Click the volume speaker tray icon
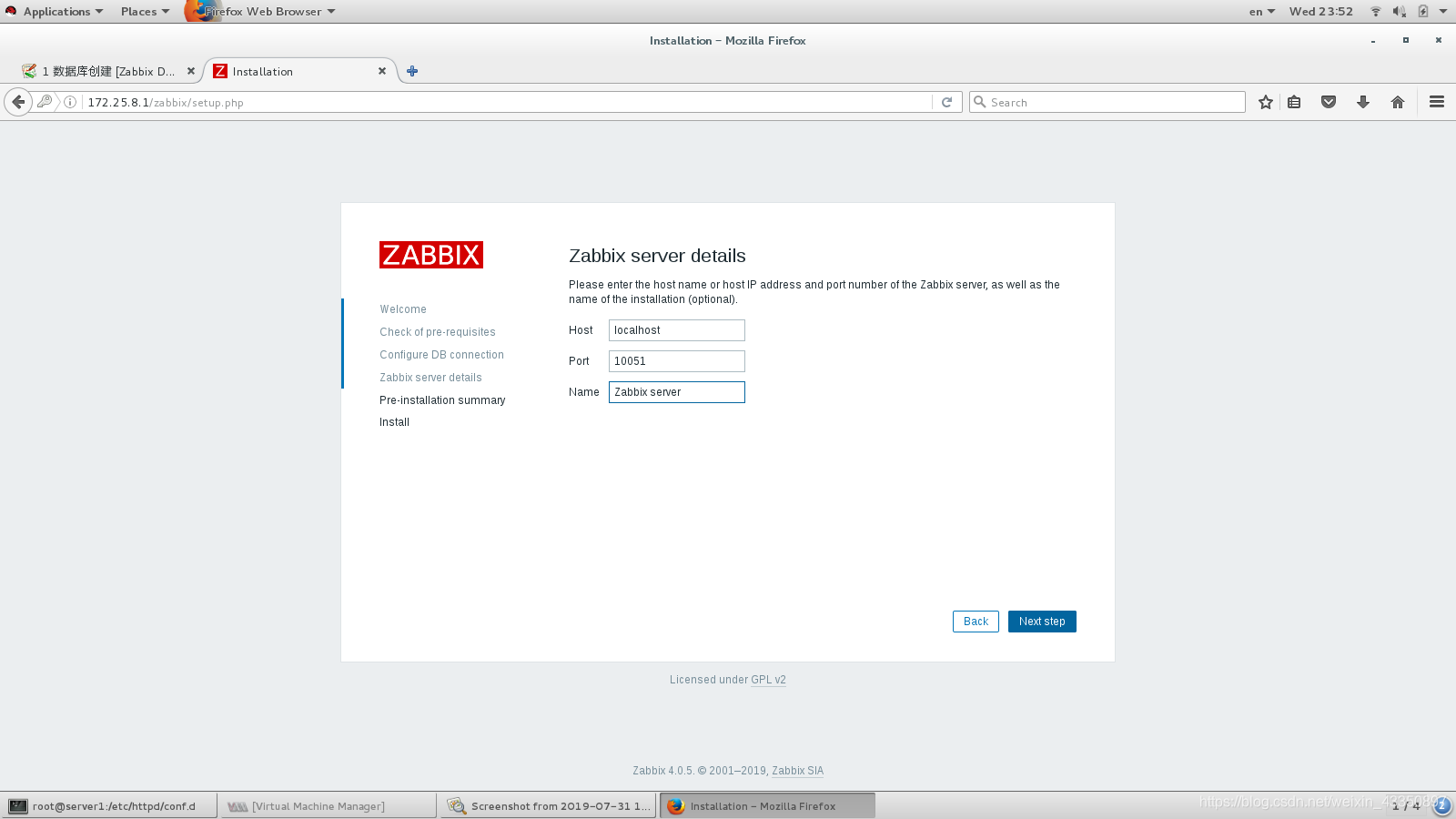Screen dimensions: 1456x819 tap(1400, 12)
